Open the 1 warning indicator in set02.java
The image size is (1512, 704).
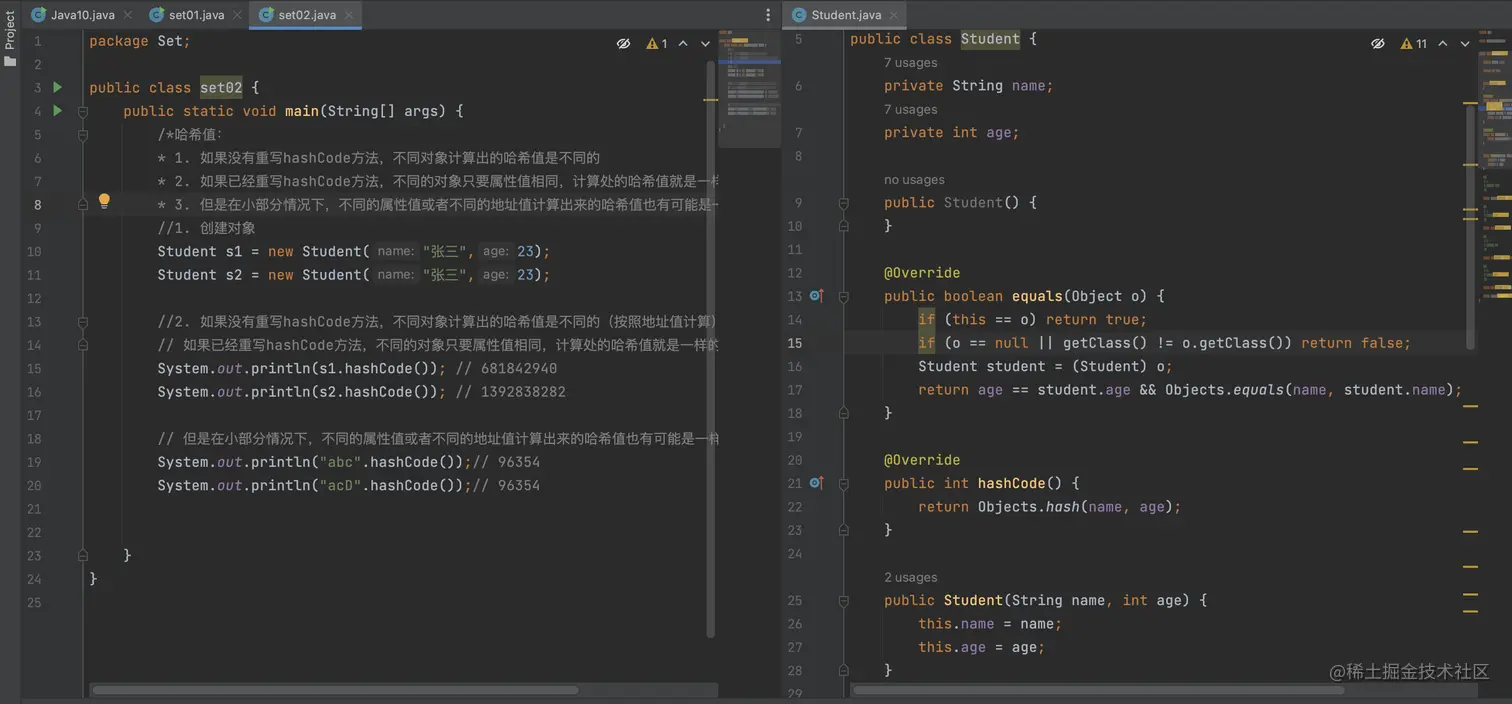[656, 44]
